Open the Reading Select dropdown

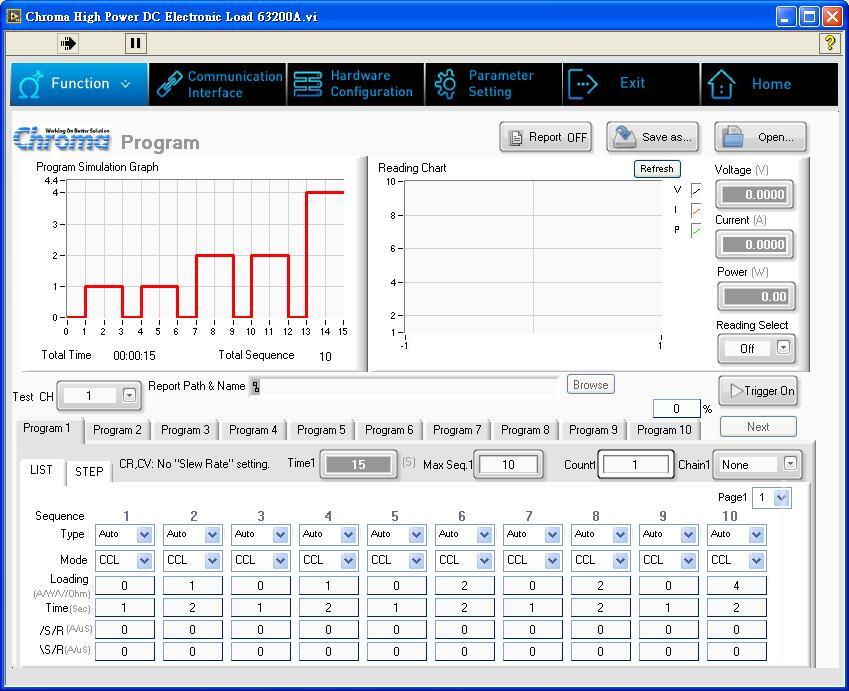783,348
